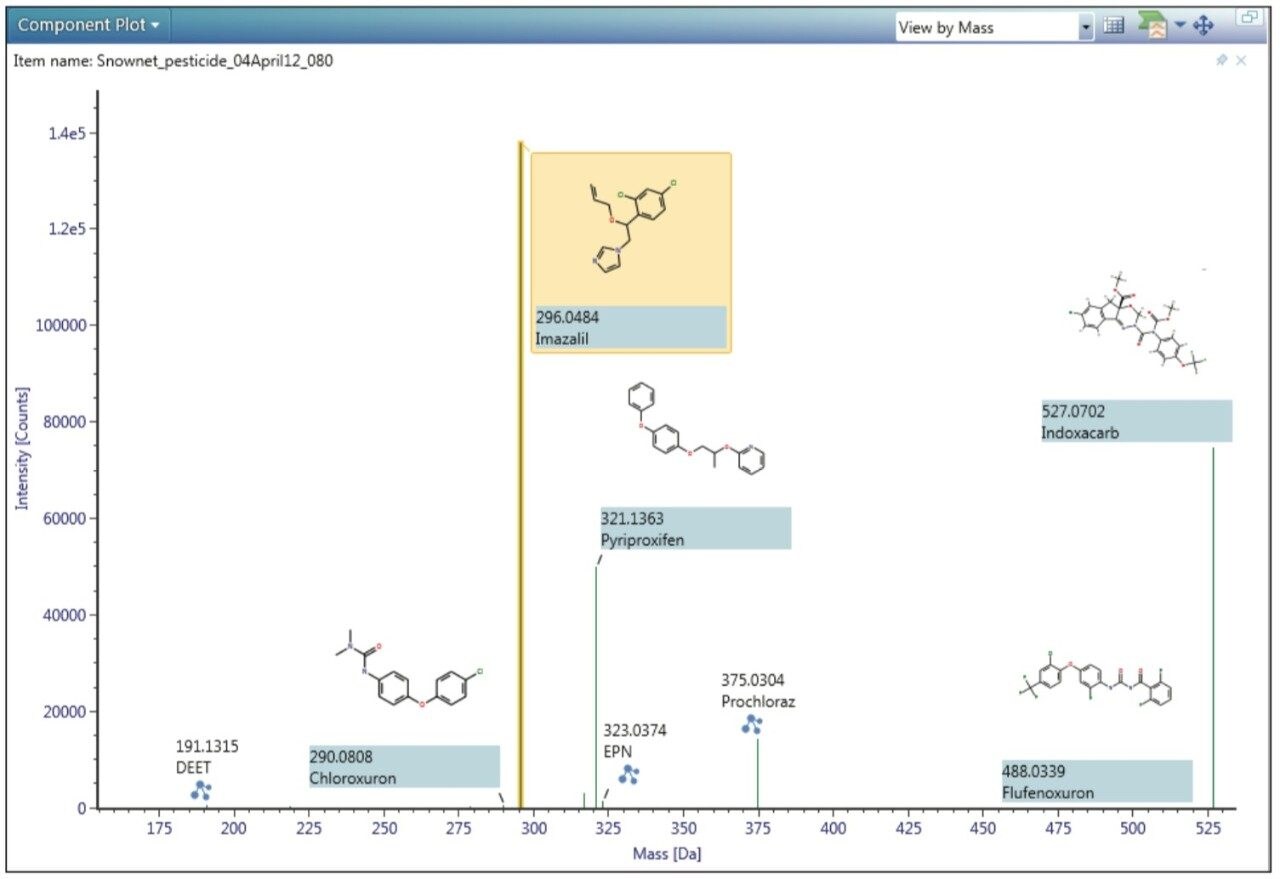Click the Chloroxuron 290.0808 label

click(403, 767)
